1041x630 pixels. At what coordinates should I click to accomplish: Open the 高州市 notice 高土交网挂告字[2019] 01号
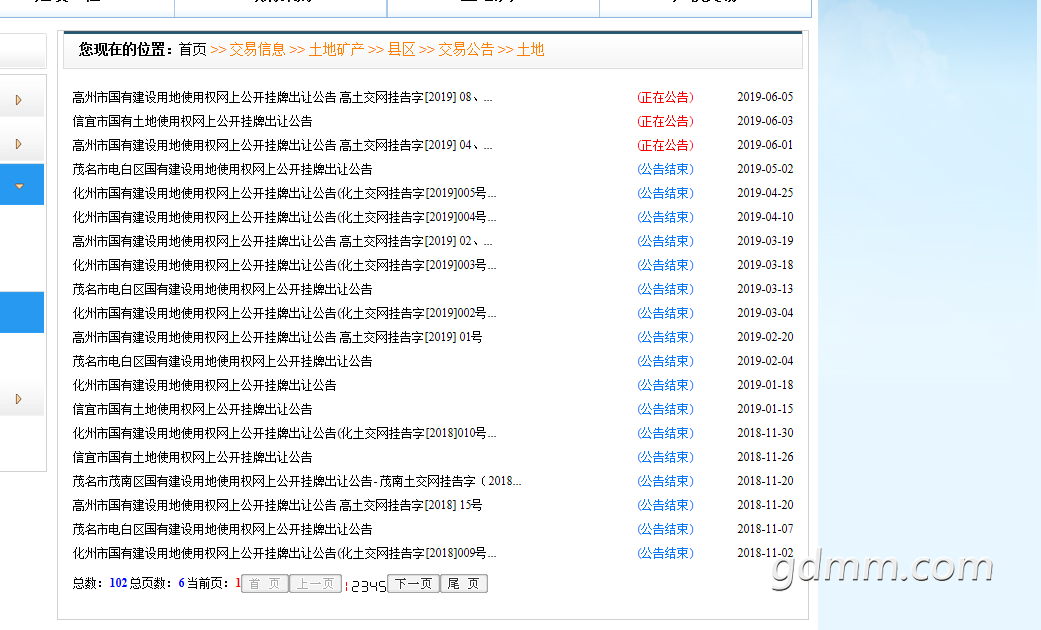(277, 337)
